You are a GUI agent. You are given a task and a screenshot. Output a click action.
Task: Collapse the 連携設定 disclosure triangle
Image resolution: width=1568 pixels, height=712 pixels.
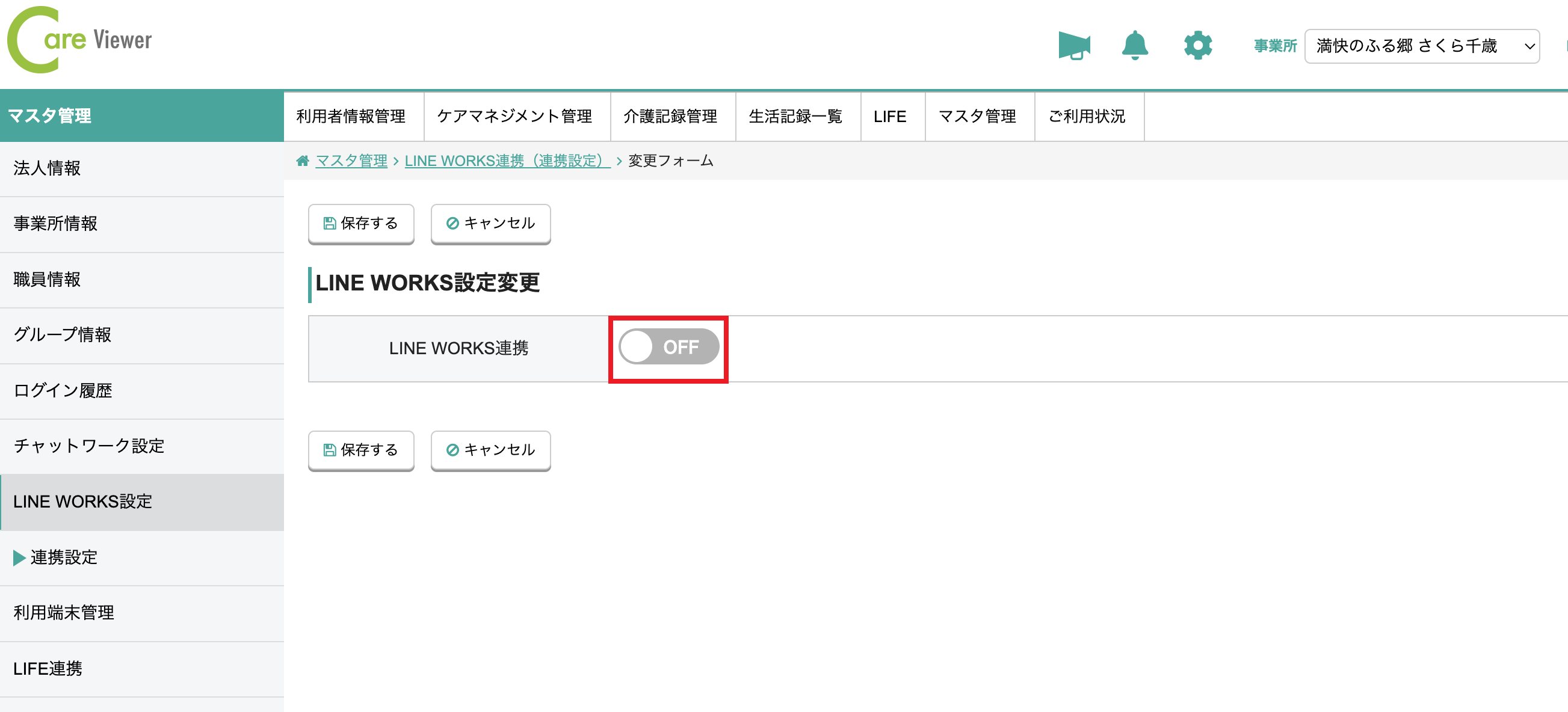coord(18,557)
